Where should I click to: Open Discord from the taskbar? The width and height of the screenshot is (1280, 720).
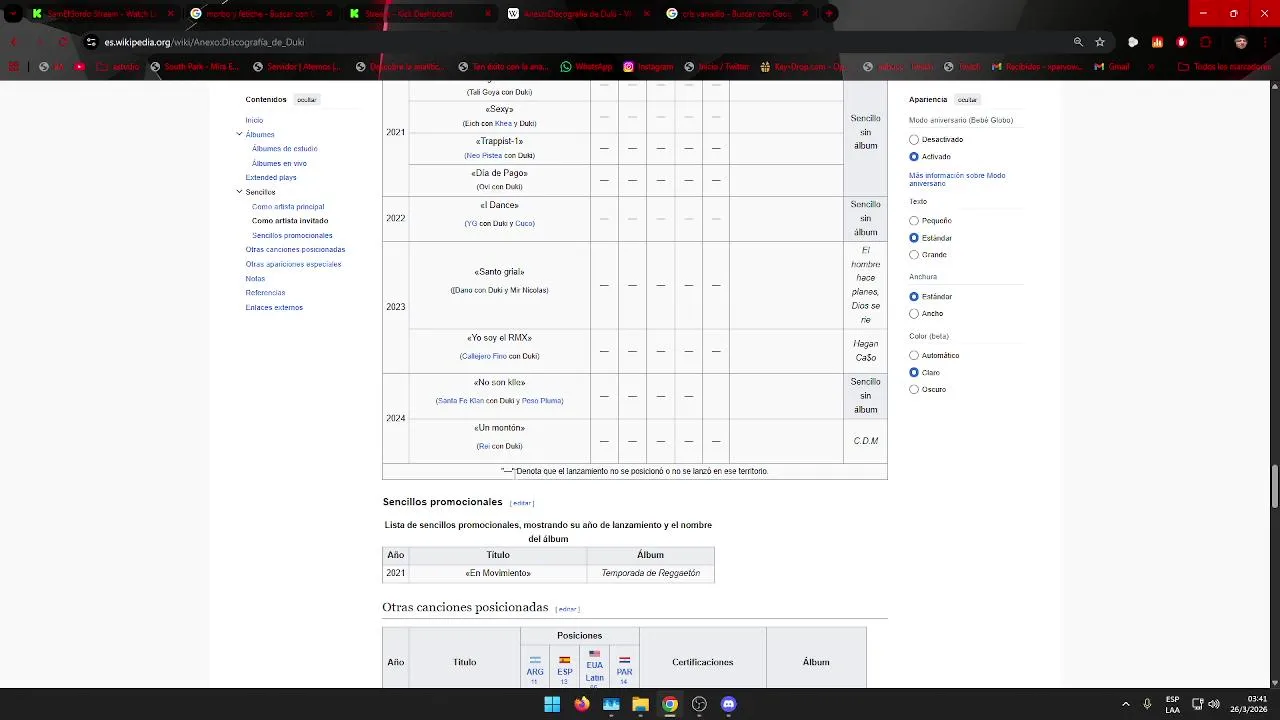click(x=729, y=704)
